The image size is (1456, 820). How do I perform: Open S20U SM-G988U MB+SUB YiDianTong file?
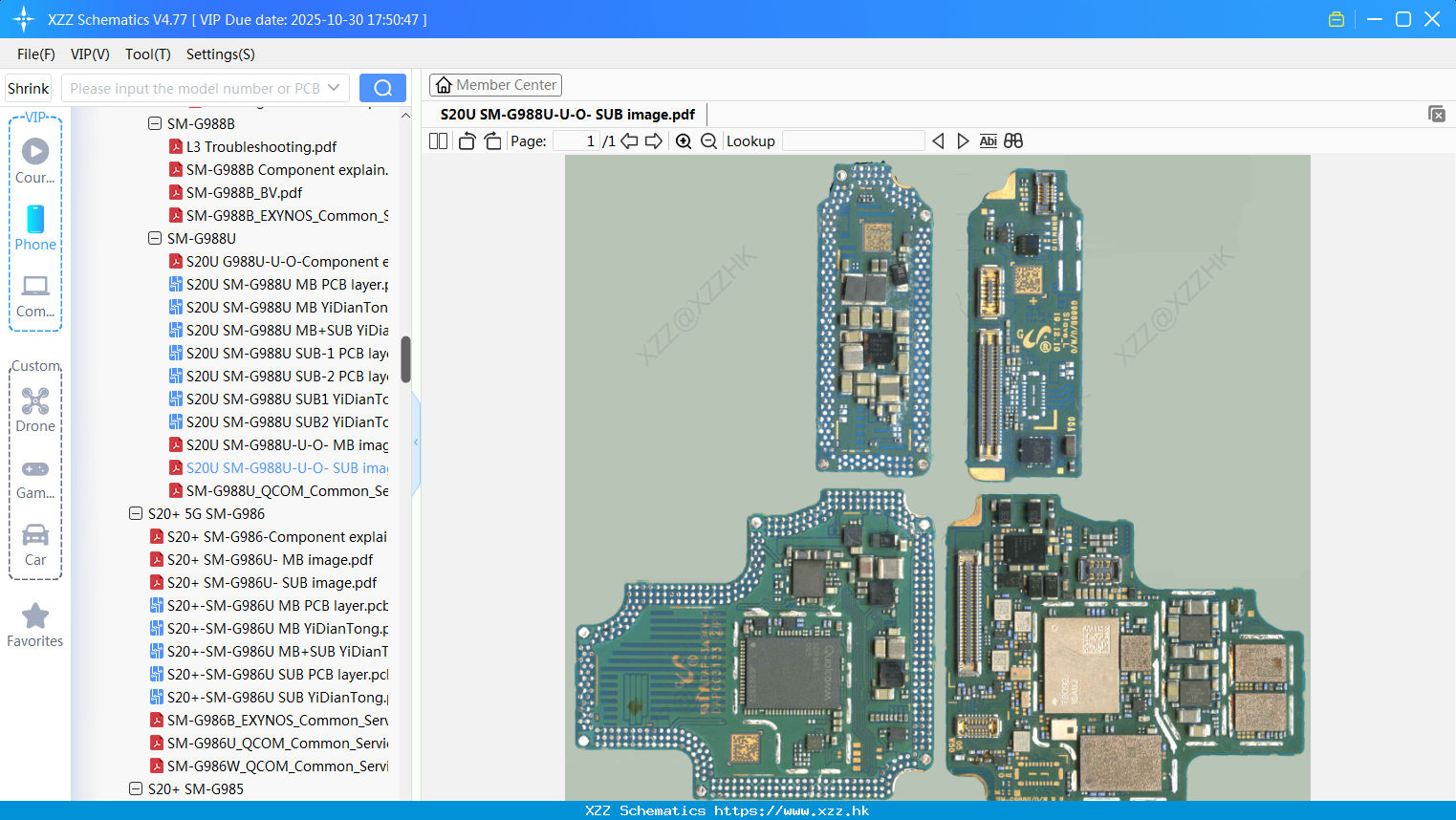tap(287, 330)
